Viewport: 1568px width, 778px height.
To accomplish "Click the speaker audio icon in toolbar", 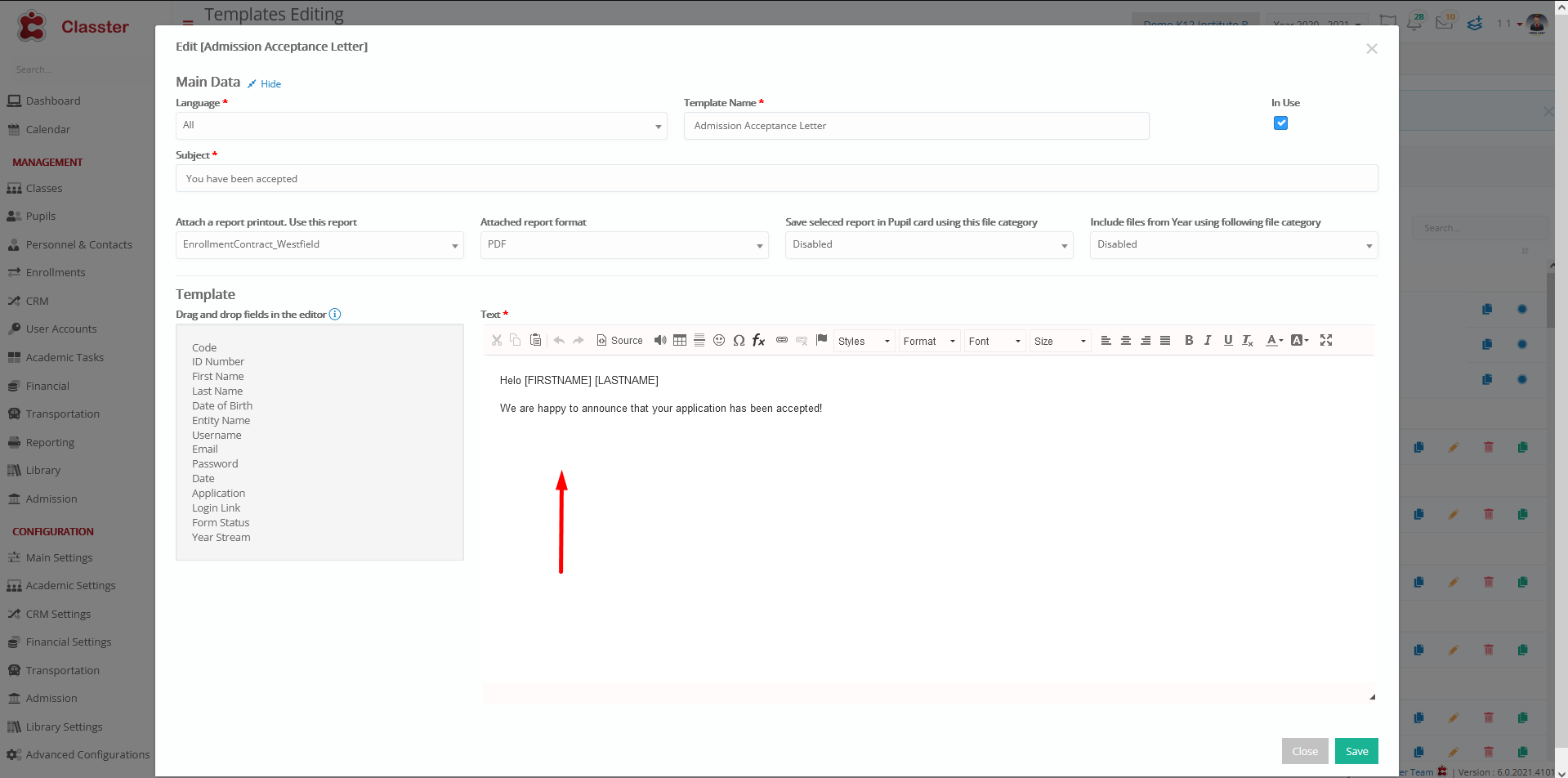I will point(660,340).
